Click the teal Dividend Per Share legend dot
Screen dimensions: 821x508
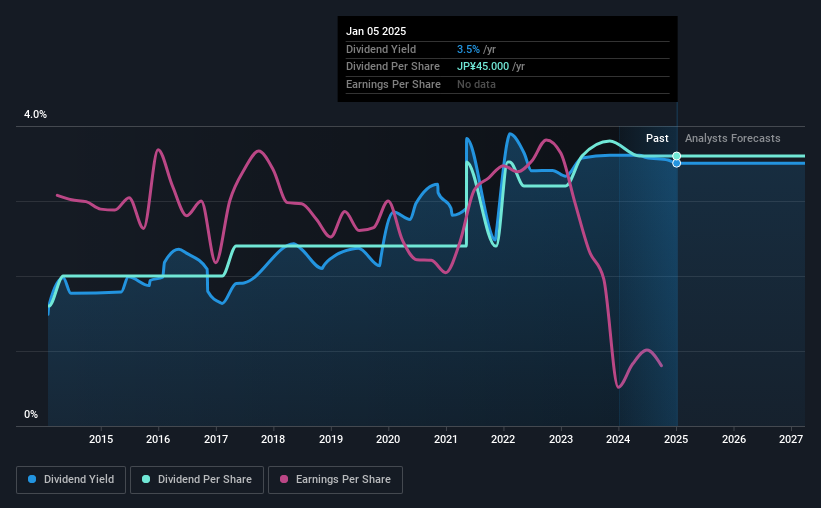click(x=146, y=479)
